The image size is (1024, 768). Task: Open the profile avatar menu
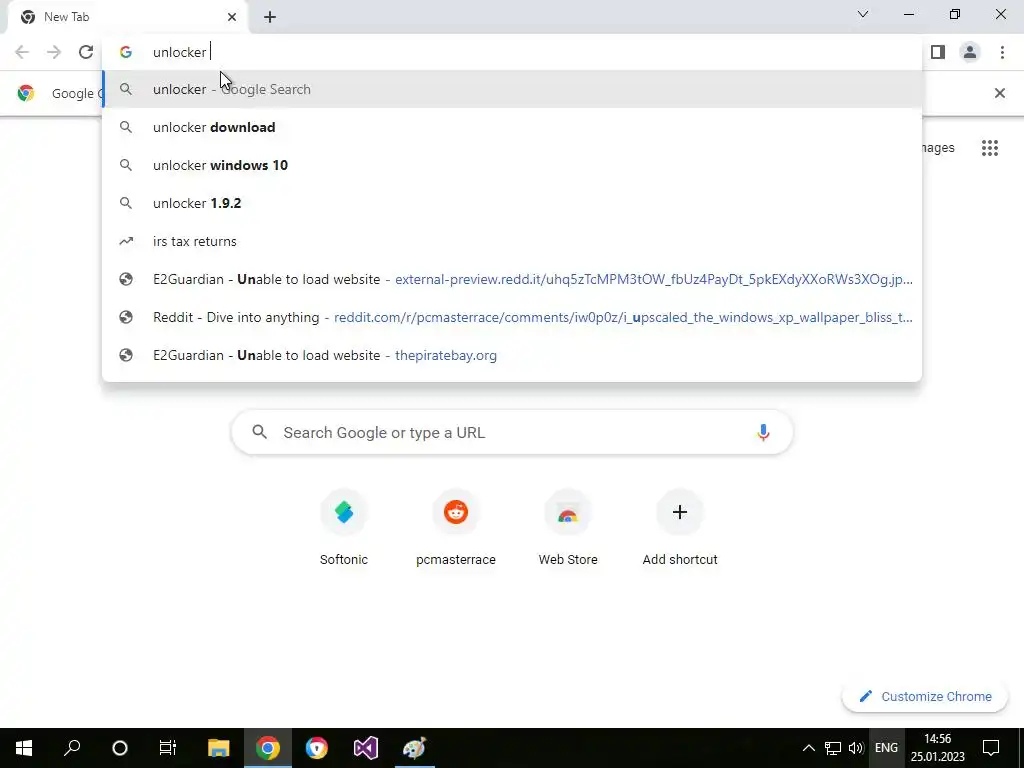click(x=970, y=52)
